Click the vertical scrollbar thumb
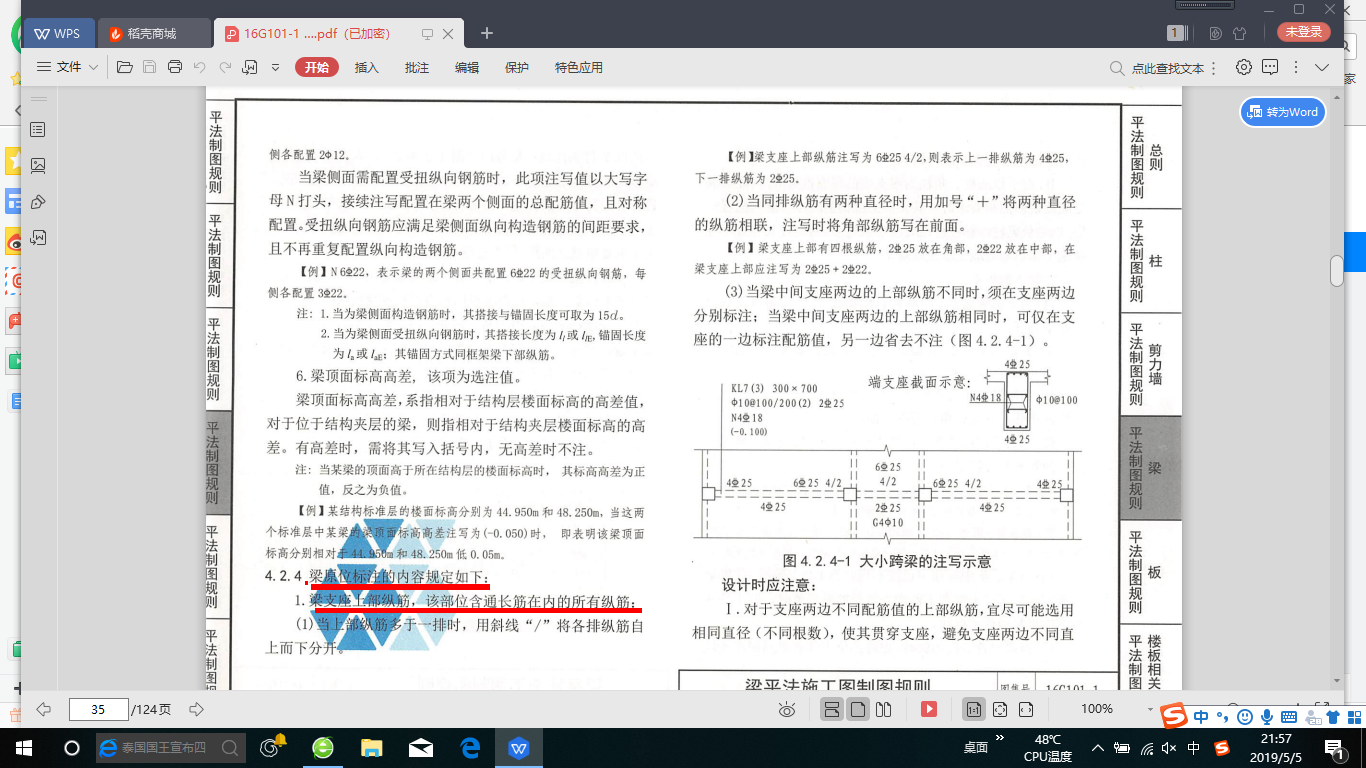 tap(1336, 270)
